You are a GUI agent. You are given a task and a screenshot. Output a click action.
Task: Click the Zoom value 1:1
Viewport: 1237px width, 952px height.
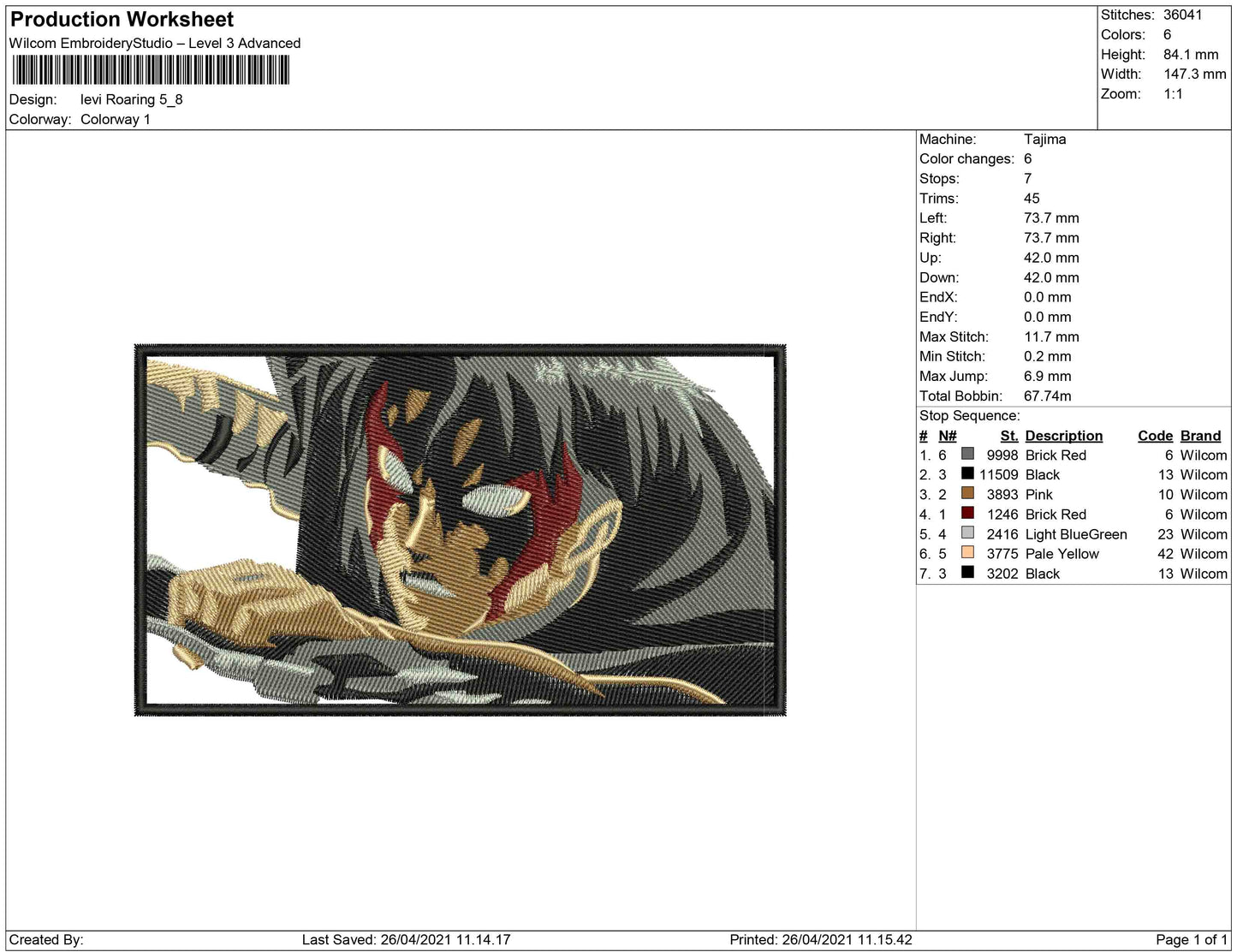click(x=1173, y=94)
